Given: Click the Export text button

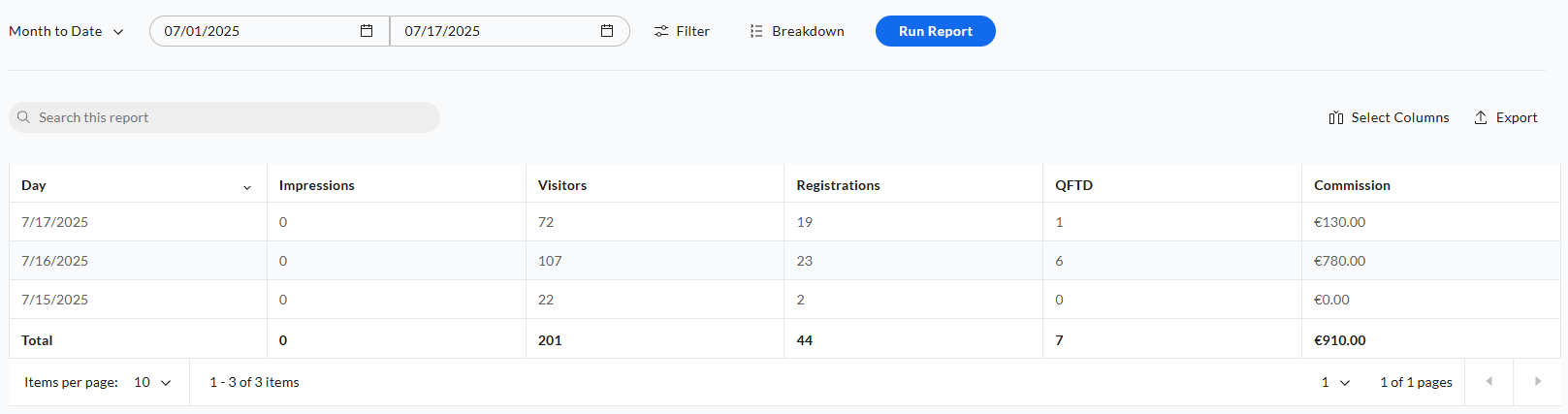Looking at the screenshot, I should pos(1517,117).
